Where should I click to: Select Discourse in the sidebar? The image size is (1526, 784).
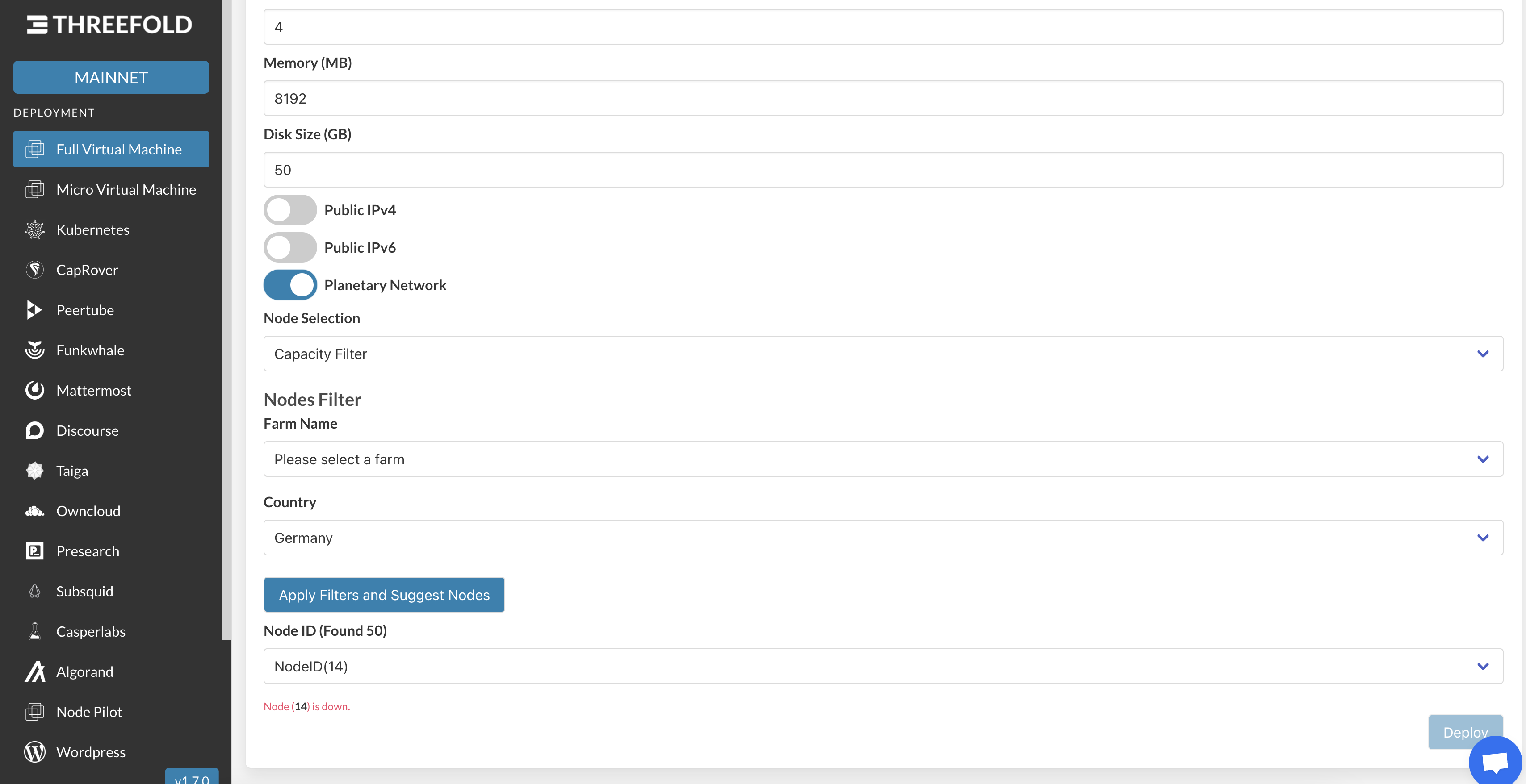point(111,430)
